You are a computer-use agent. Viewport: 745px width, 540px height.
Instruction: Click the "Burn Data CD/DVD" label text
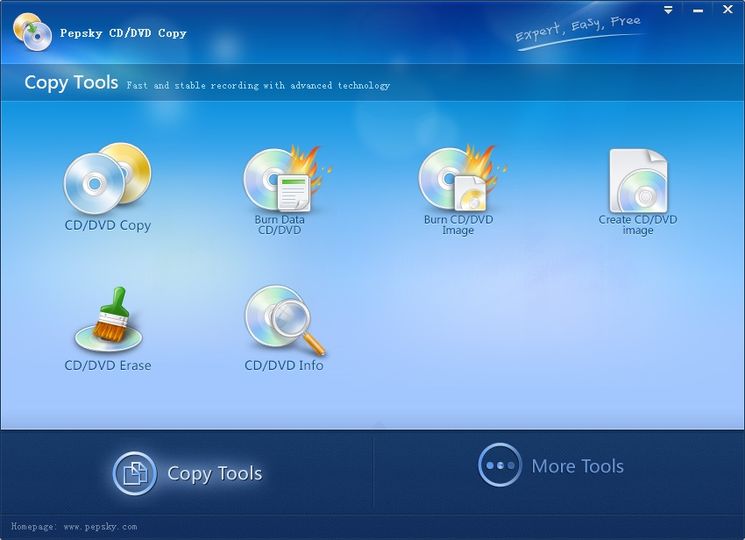coord(279,225)
